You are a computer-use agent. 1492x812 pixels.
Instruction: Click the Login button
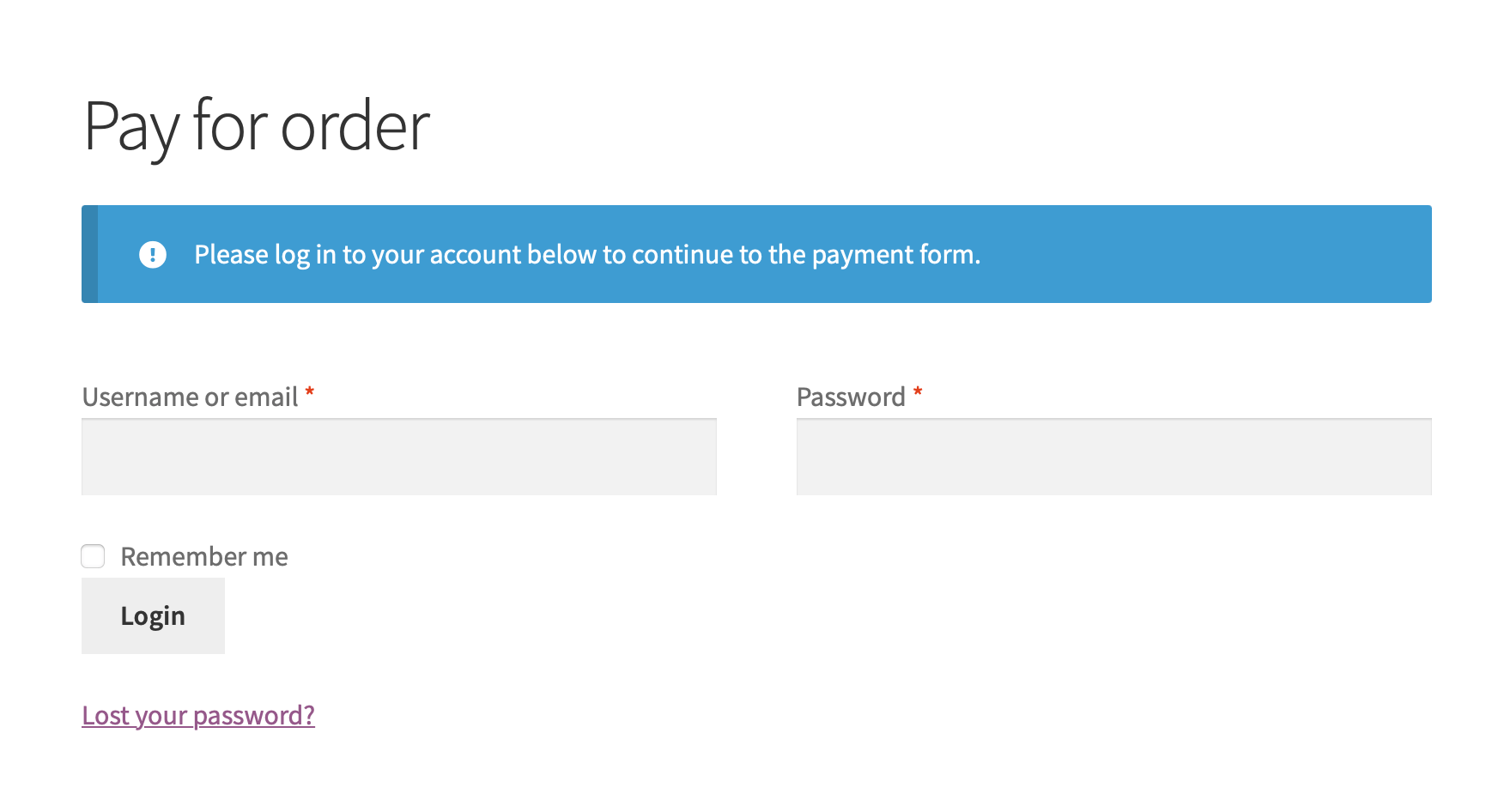coord(153,615)
